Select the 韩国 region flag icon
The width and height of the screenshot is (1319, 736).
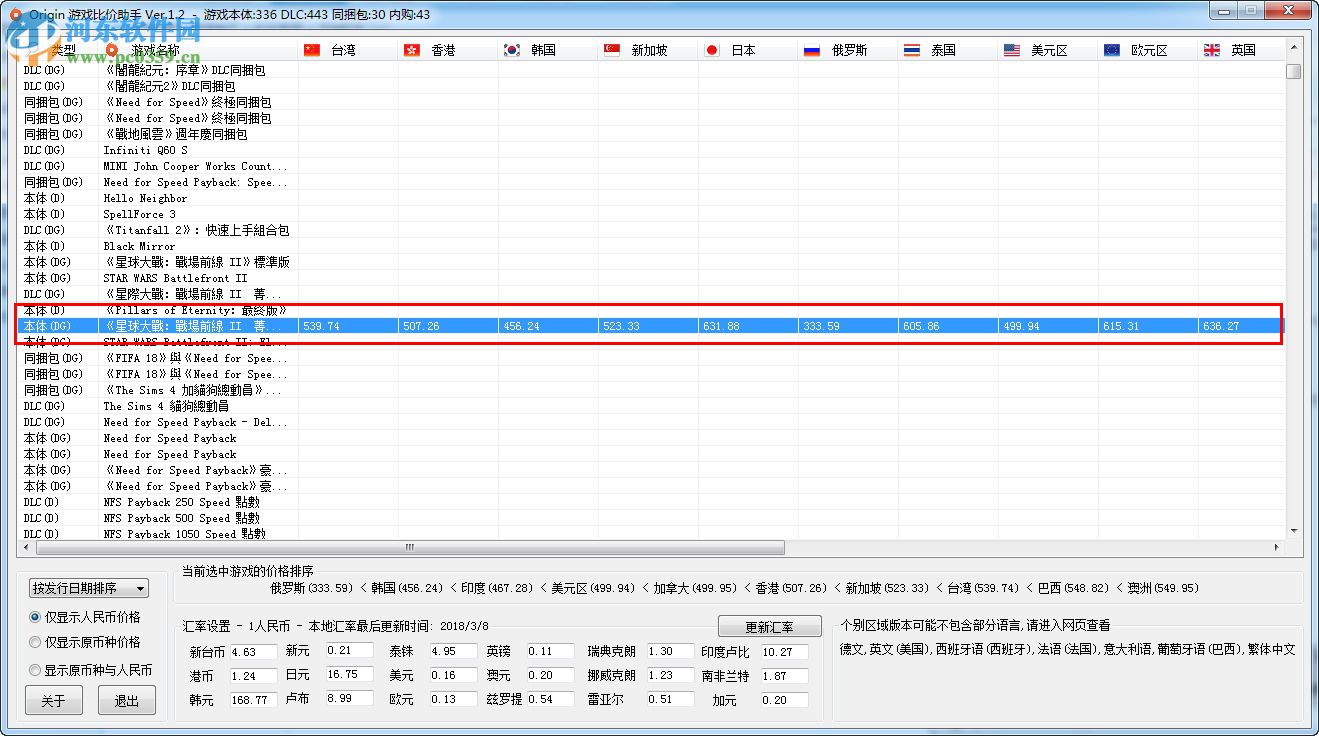[510, 48]
